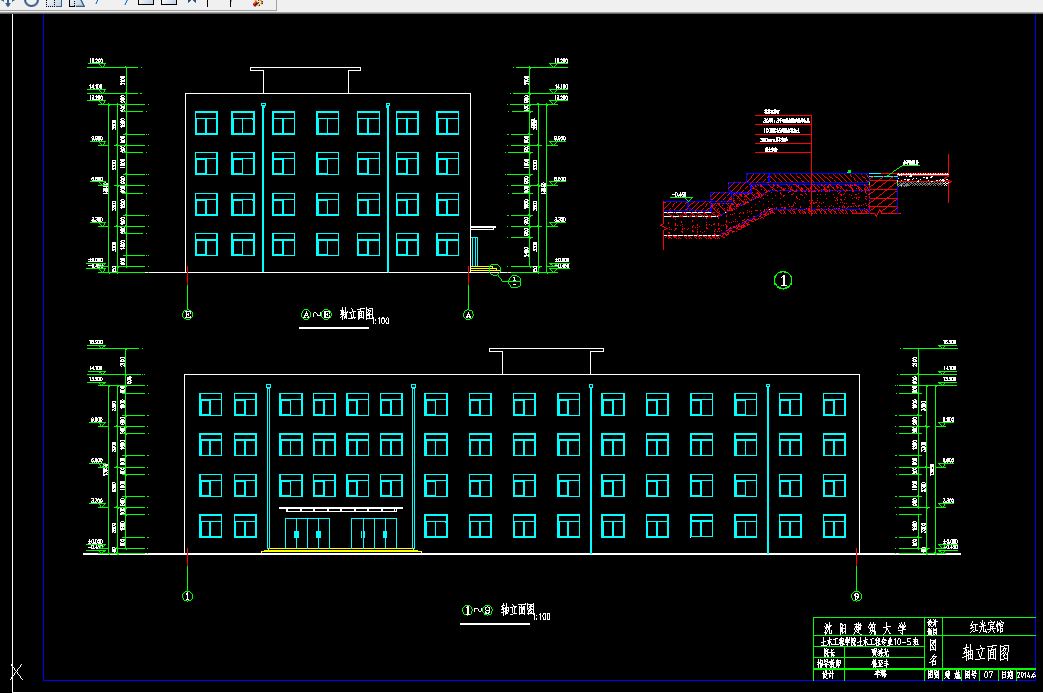Click the date value "2014.6" in title block
The image size is (1043, 693).
point(1026,674)
